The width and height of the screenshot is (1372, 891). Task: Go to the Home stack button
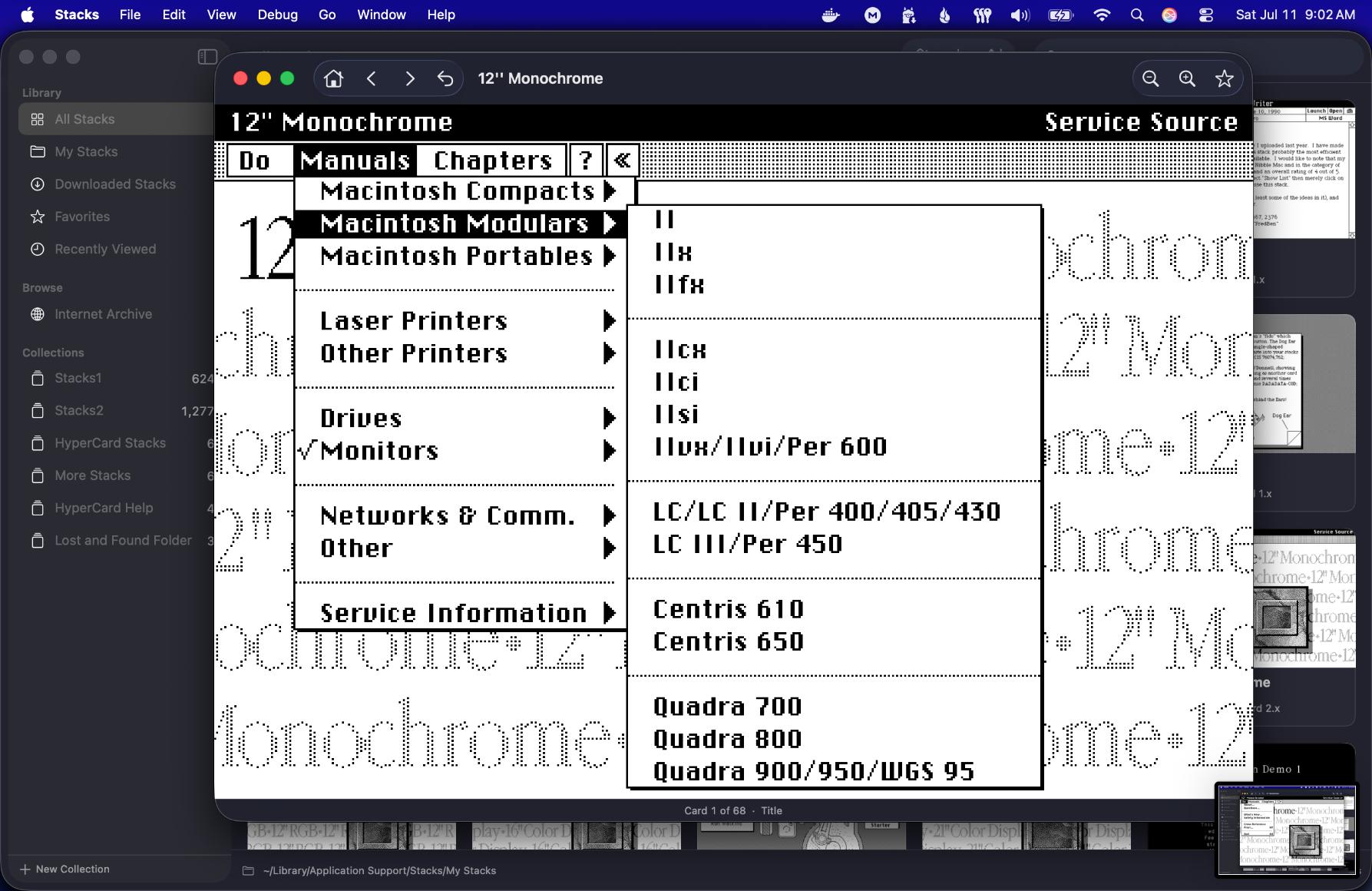(334, 78)
